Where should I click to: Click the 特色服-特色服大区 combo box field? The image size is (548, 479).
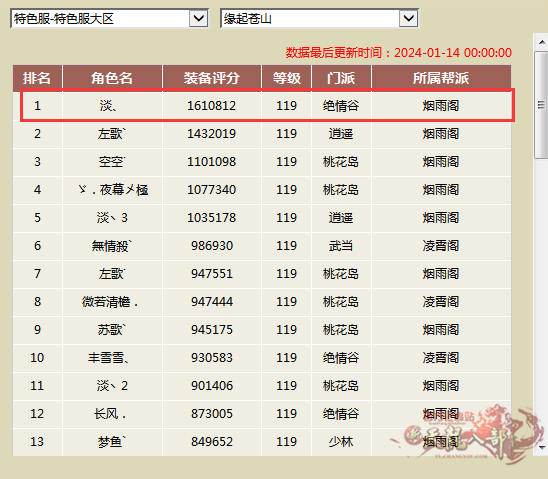click(x=109, y=18)
